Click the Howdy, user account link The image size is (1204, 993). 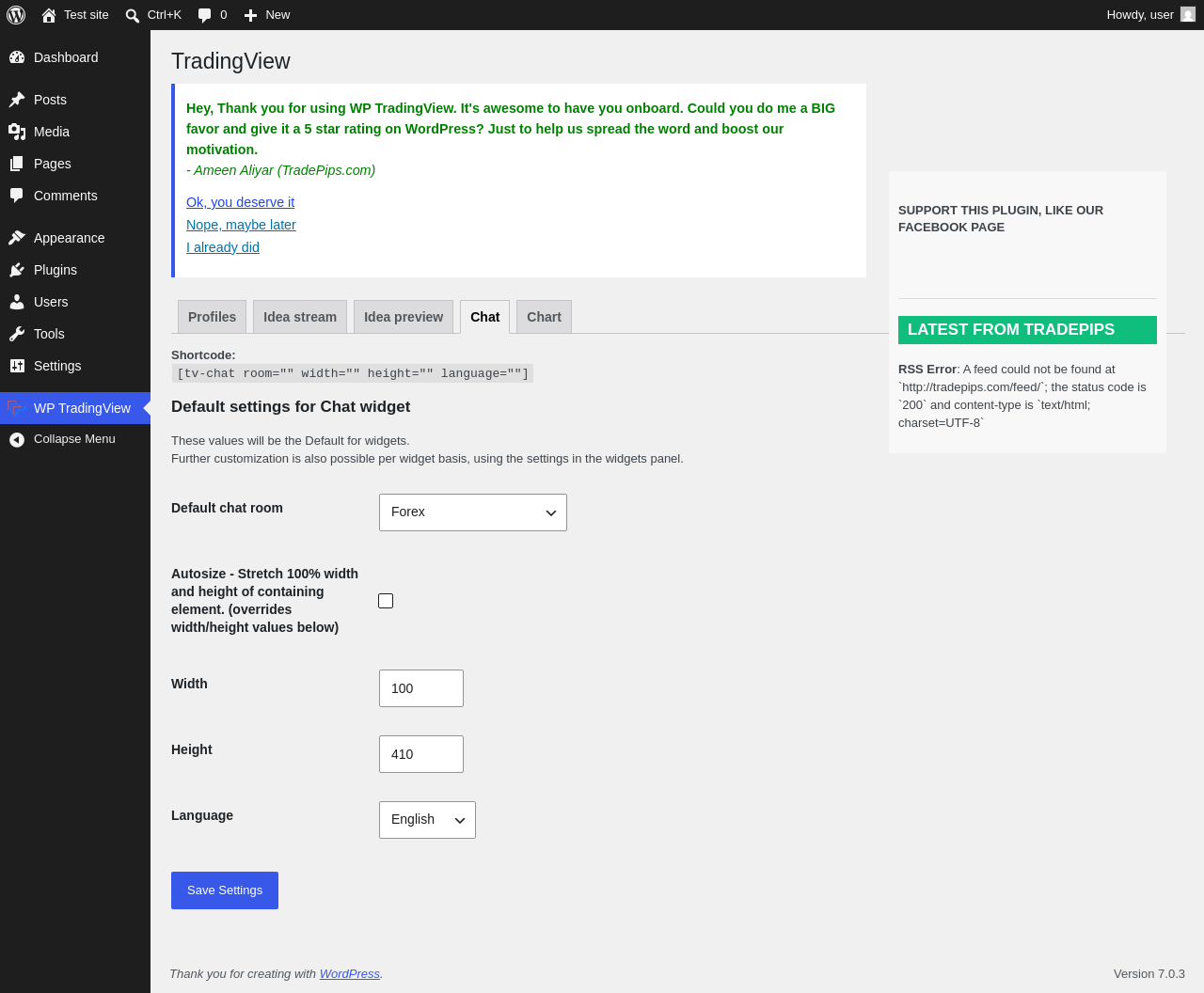[1150, 15]
